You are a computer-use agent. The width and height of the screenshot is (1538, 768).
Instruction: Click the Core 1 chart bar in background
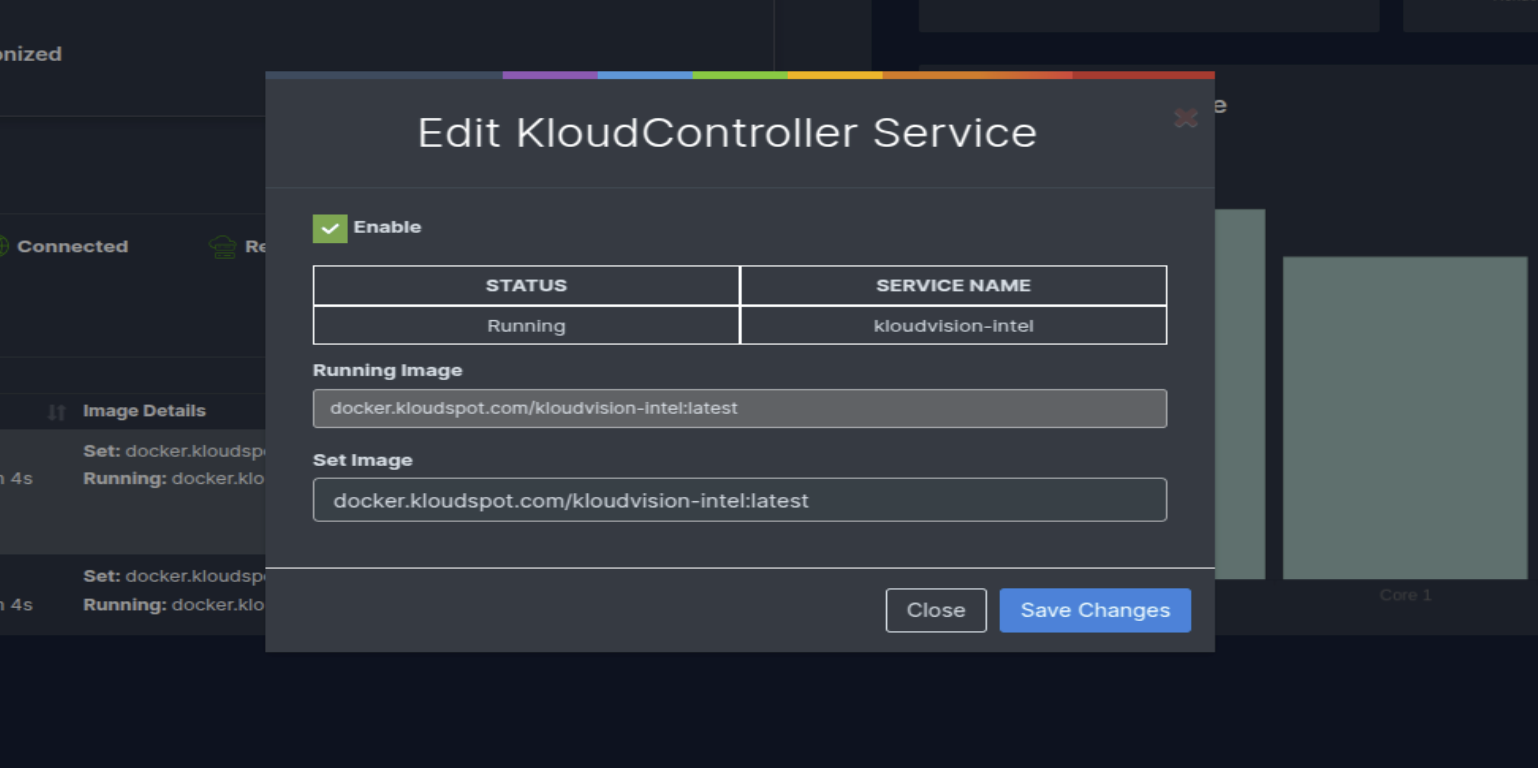(1405, 418)
